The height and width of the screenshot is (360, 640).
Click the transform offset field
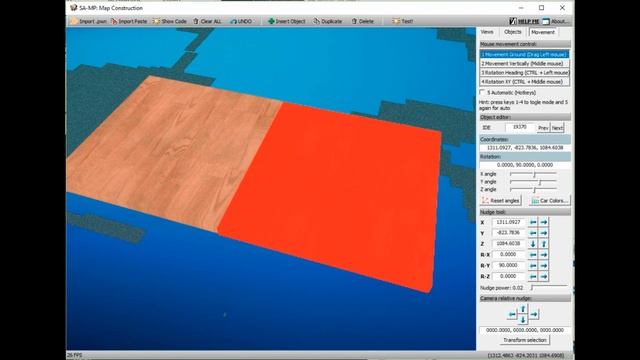tap(525, 330)
